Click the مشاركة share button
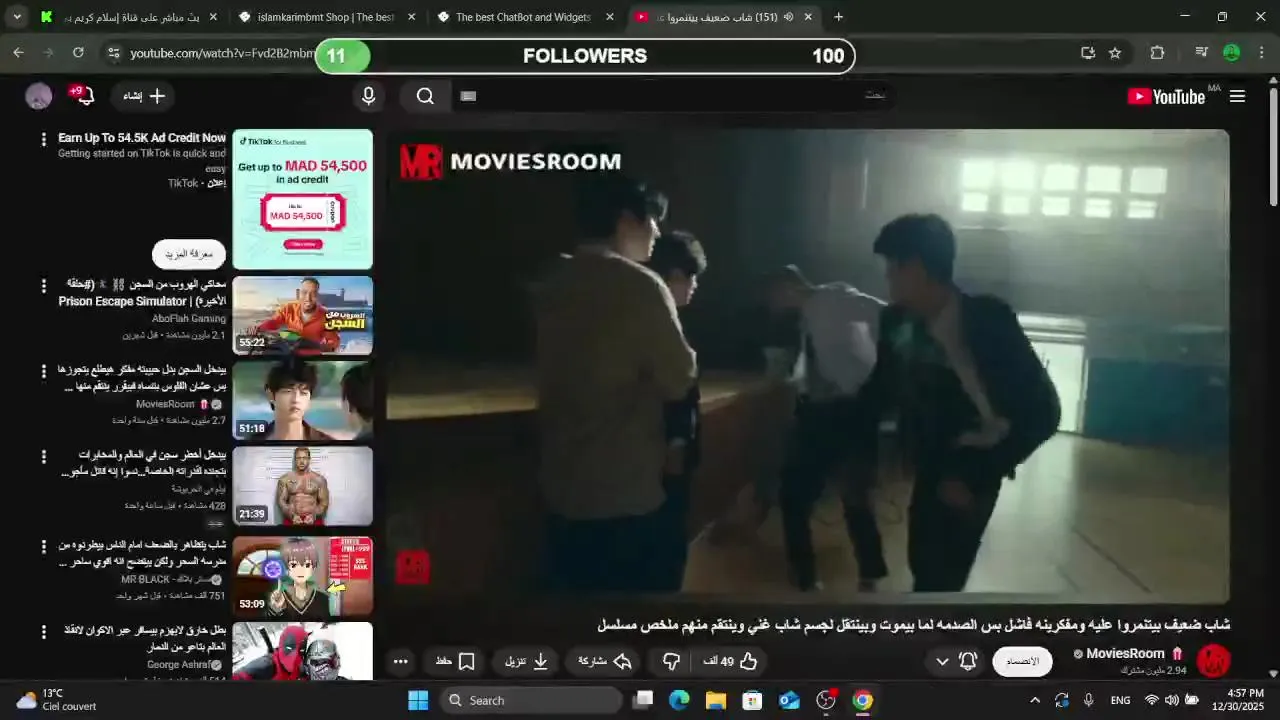 coord(605,661)
